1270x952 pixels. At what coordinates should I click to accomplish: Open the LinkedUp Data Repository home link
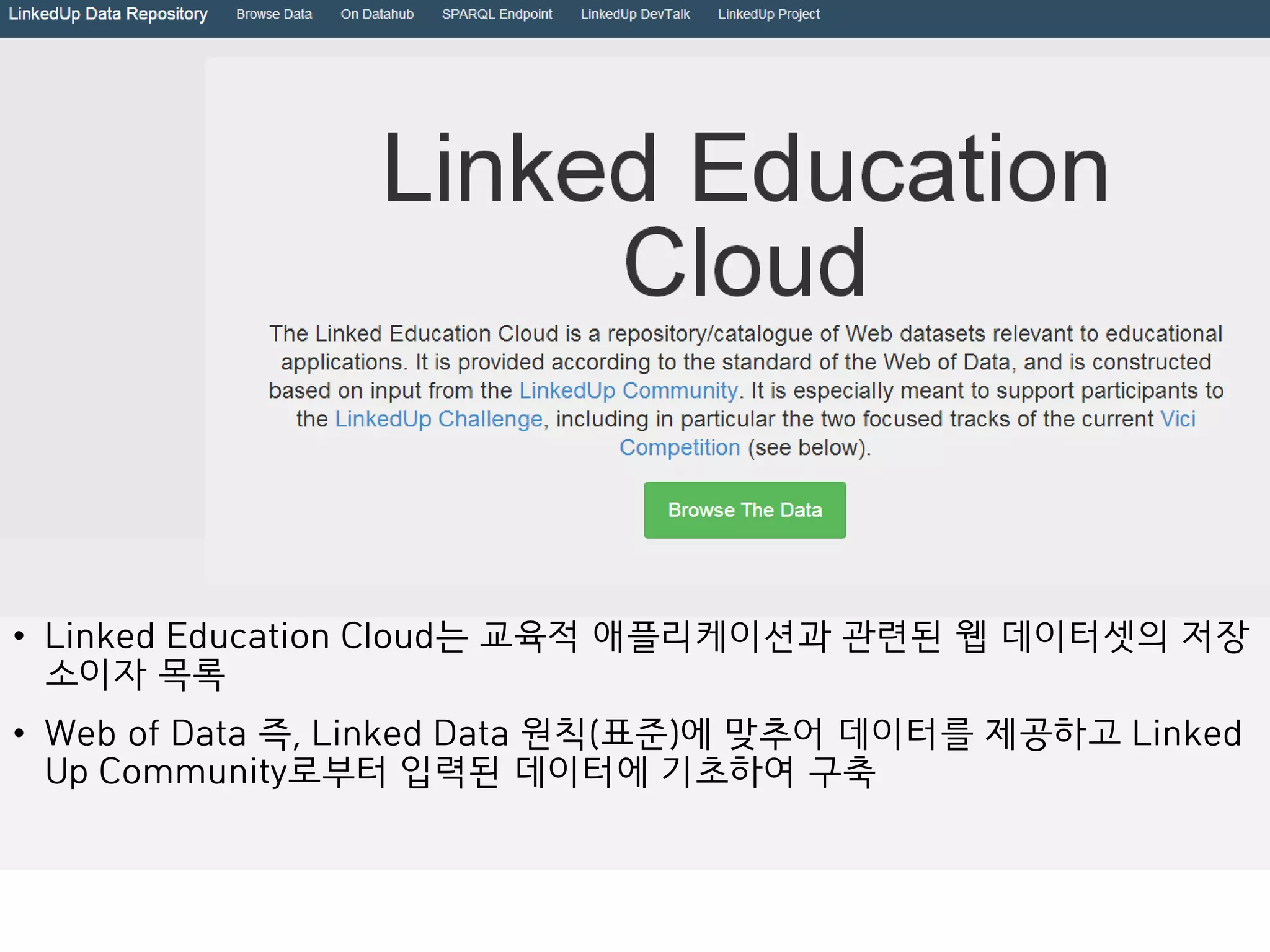(x=108, y=14)
